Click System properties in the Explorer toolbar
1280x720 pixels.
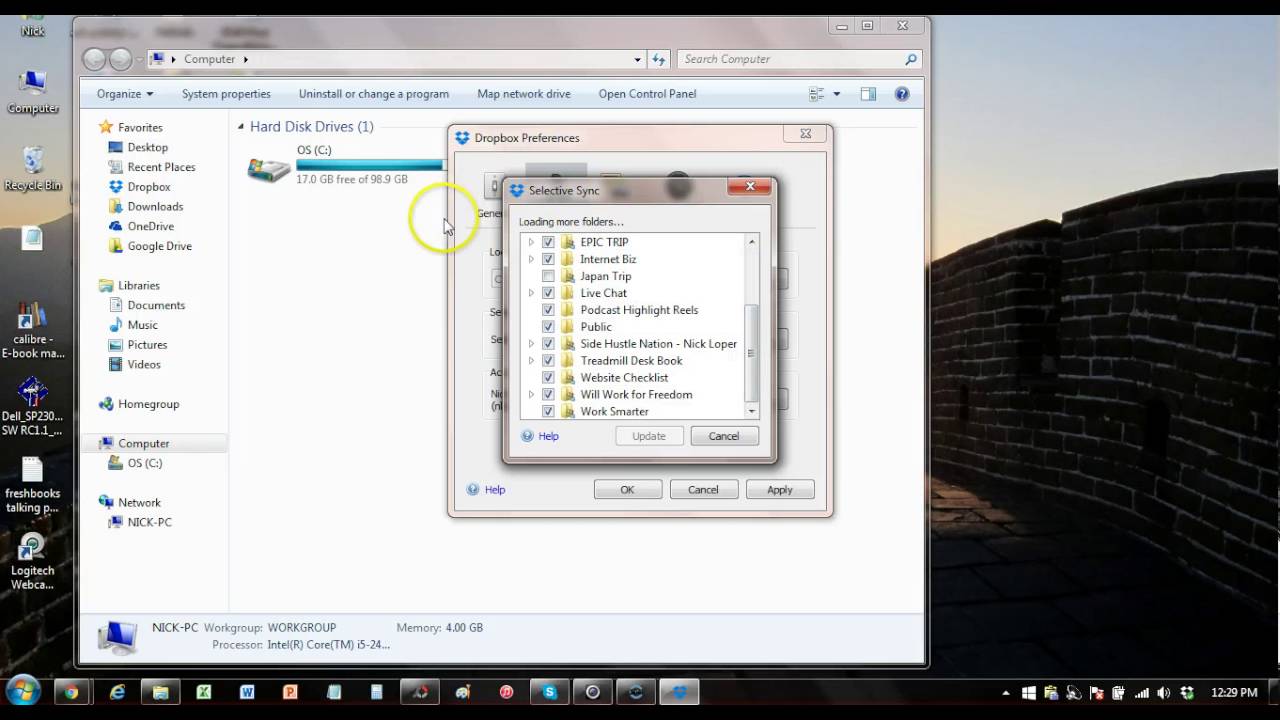point(226,94)
